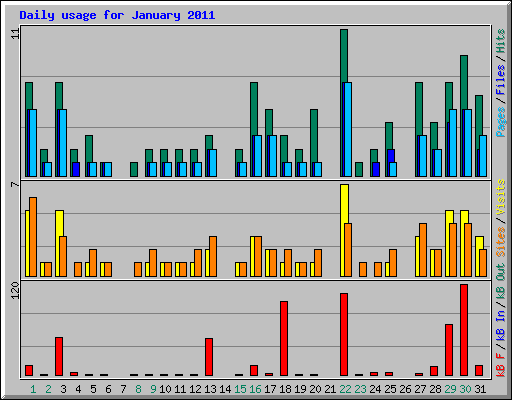Click the red kB bar for day 18
512x400 pixels.
(x=284, y=339)
